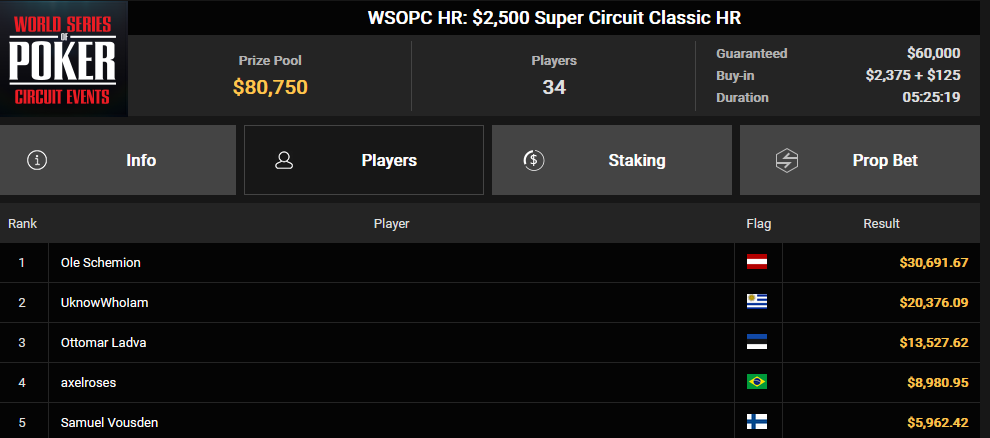Click the Brazil flag for axelroses
This screenshot has width=990, height=438.
[757, 382]
